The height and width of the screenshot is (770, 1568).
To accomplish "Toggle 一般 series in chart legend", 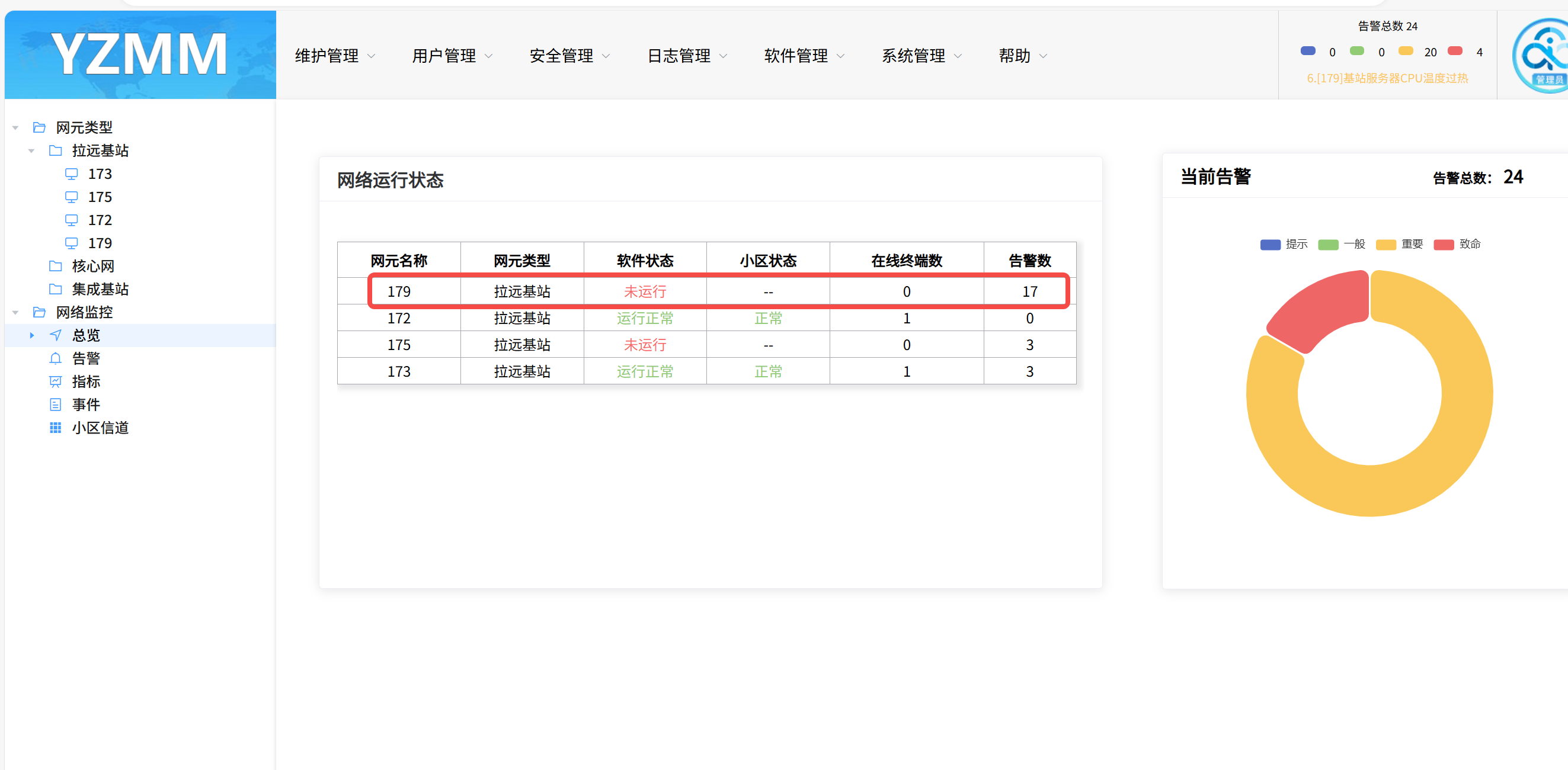I will tap(1341, 245).
